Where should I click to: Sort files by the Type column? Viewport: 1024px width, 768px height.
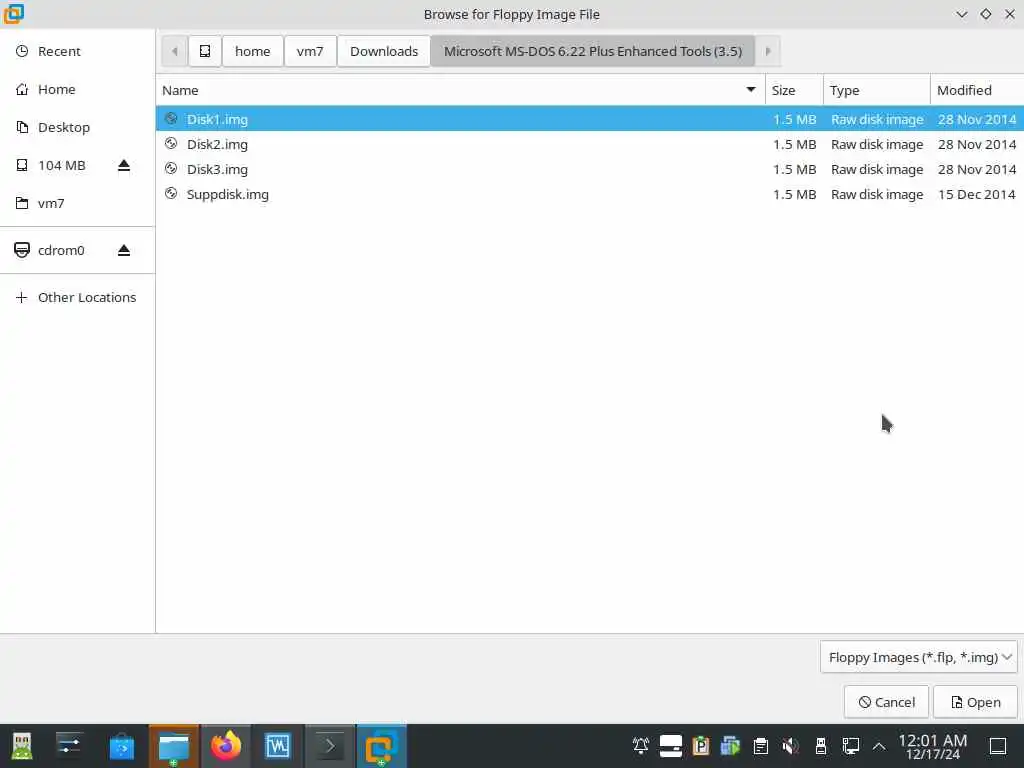coord(877,90)
